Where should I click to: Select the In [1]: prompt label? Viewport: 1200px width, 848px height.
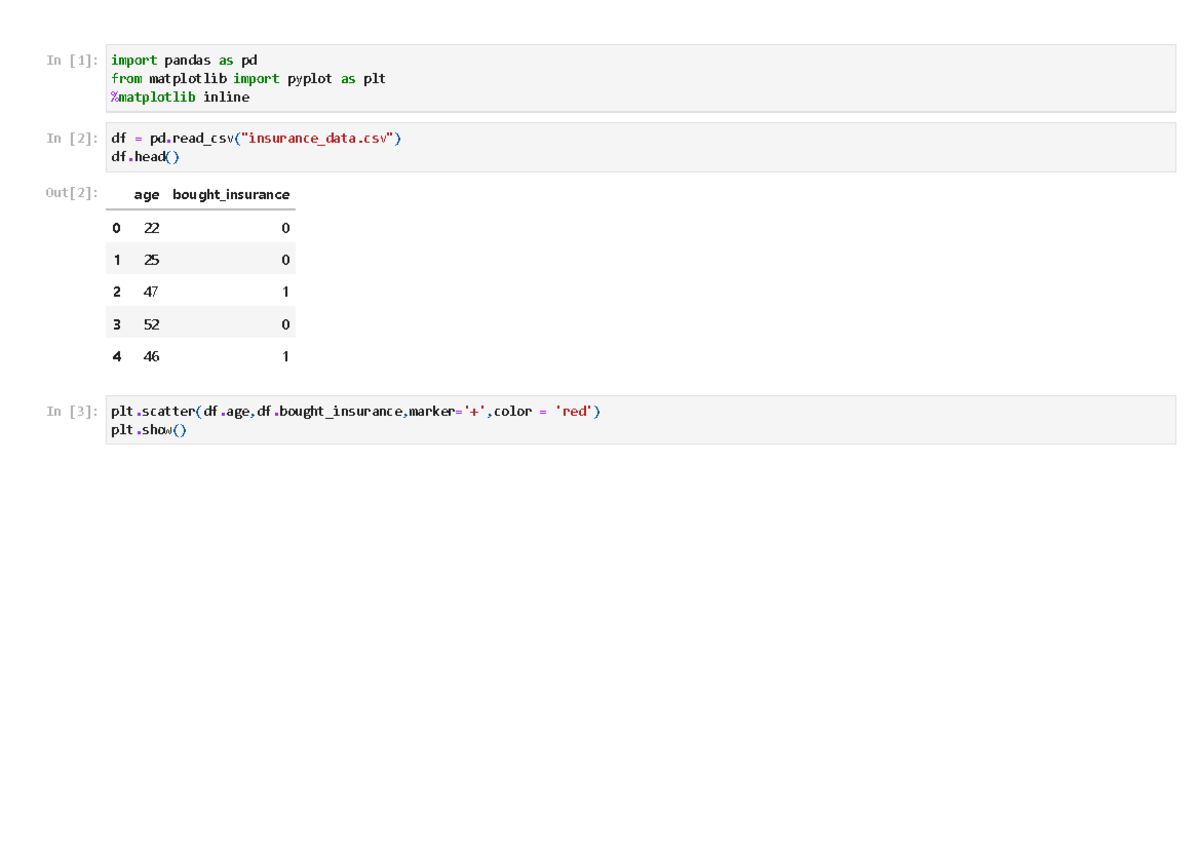(72, 60)
